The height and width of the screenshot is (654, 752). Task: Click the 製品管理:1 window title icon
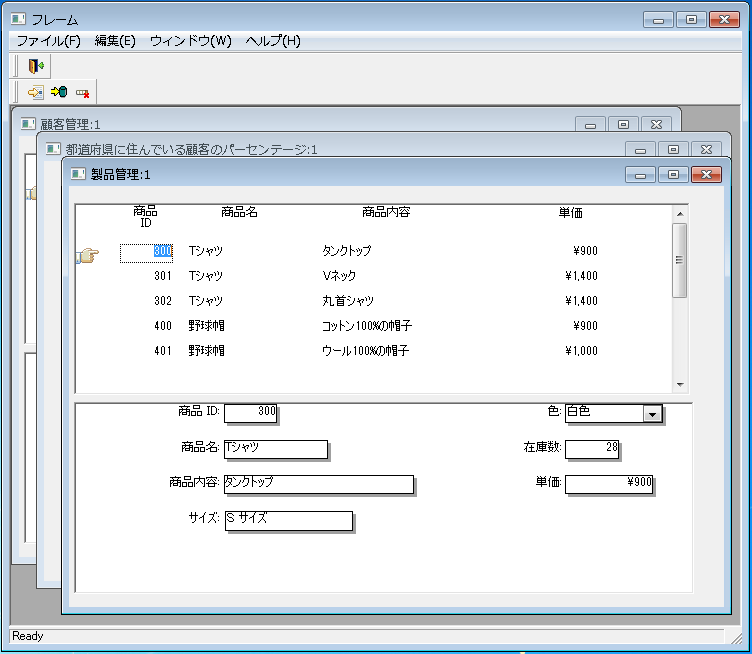click(78, 174)
